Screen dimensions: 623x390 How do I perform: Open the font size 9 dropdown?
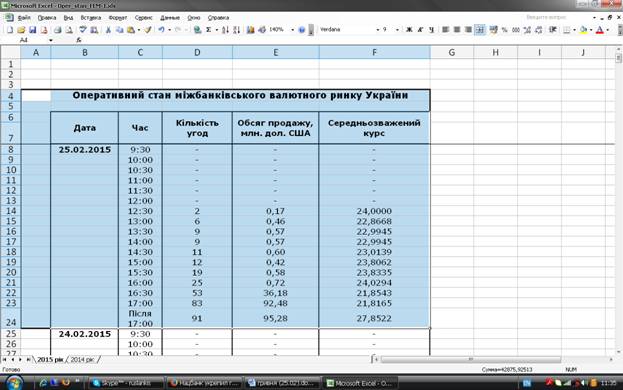[397, 30]
